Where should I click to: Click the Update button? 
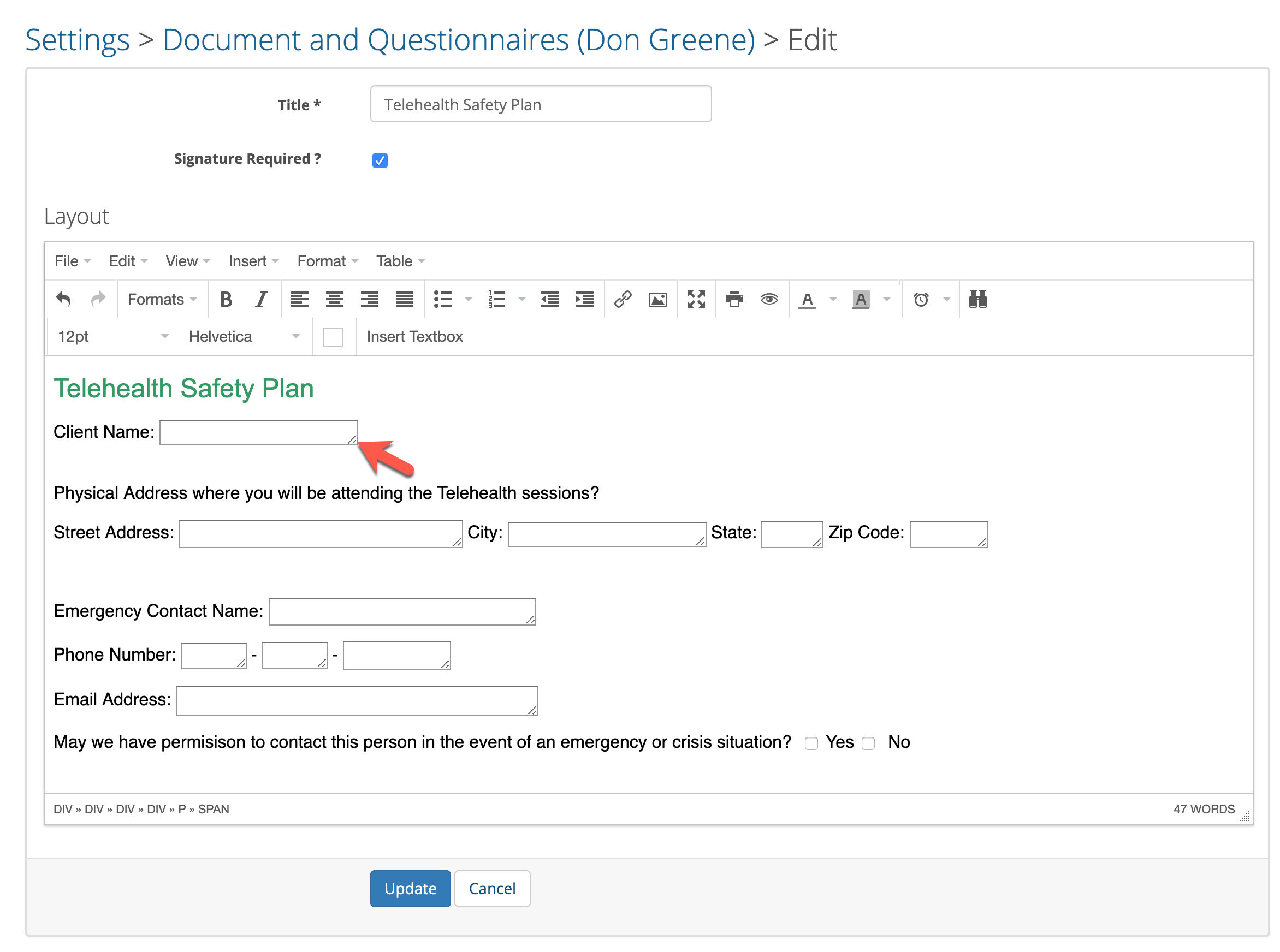[x=410, y=888]
